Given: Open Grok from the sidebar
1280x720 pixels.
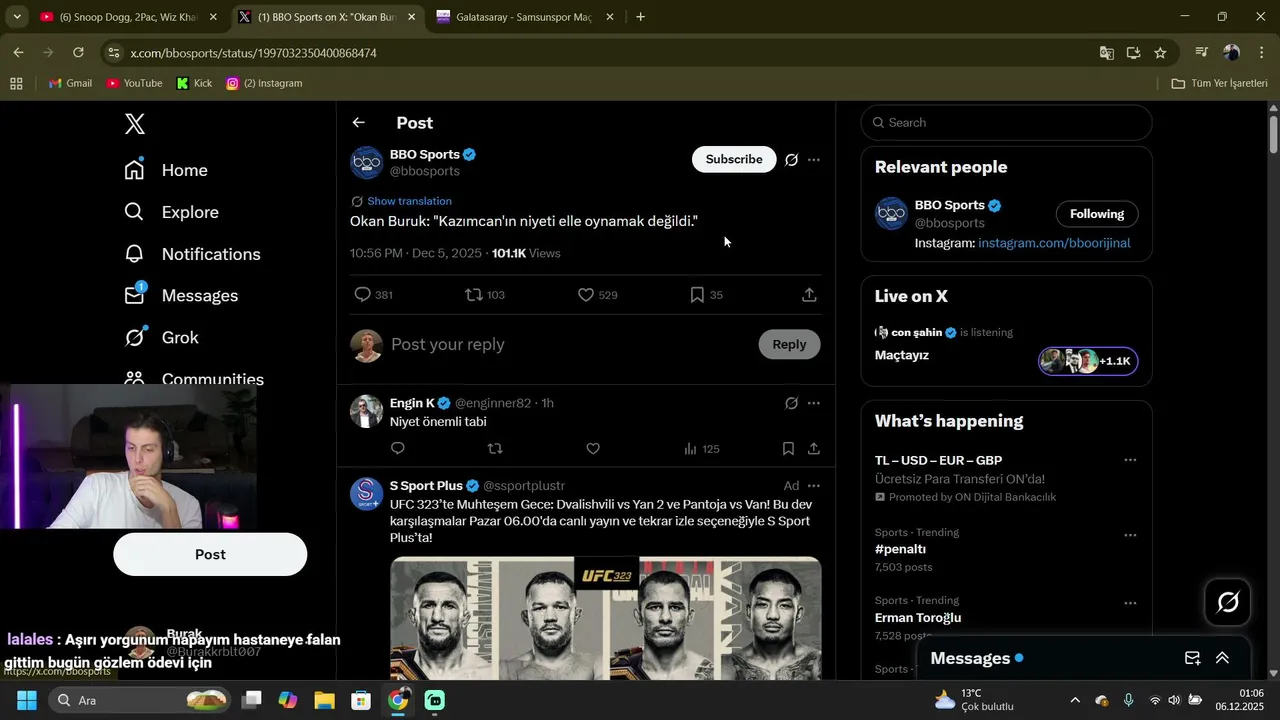Looking at the screenshot, I should point(161,338).
